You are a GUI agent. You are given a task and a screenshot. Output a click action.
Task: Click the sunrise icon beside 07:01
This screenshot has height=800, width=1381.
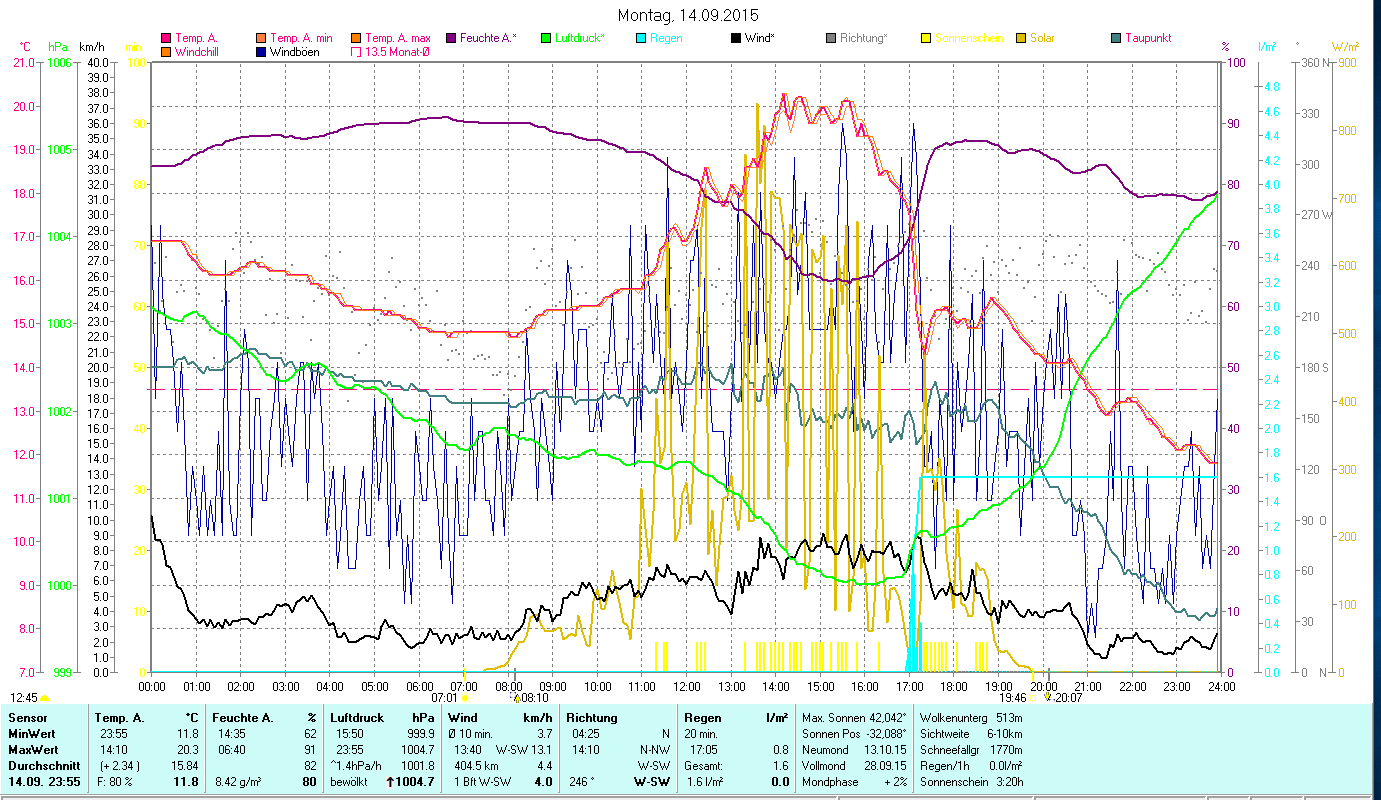pyautogui.click(x=464, y=697)
